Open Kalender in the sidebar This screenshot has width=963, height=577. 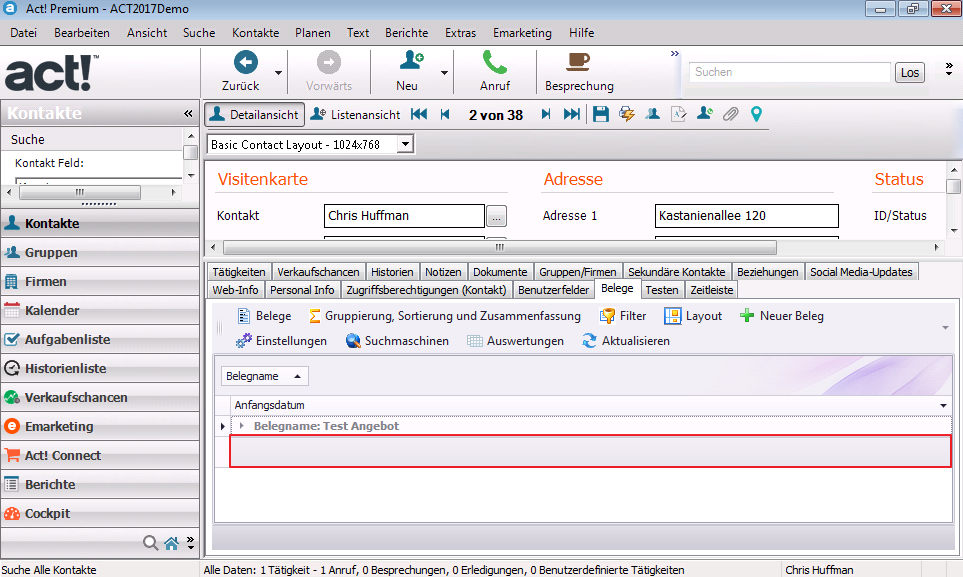tap(100, 310)
